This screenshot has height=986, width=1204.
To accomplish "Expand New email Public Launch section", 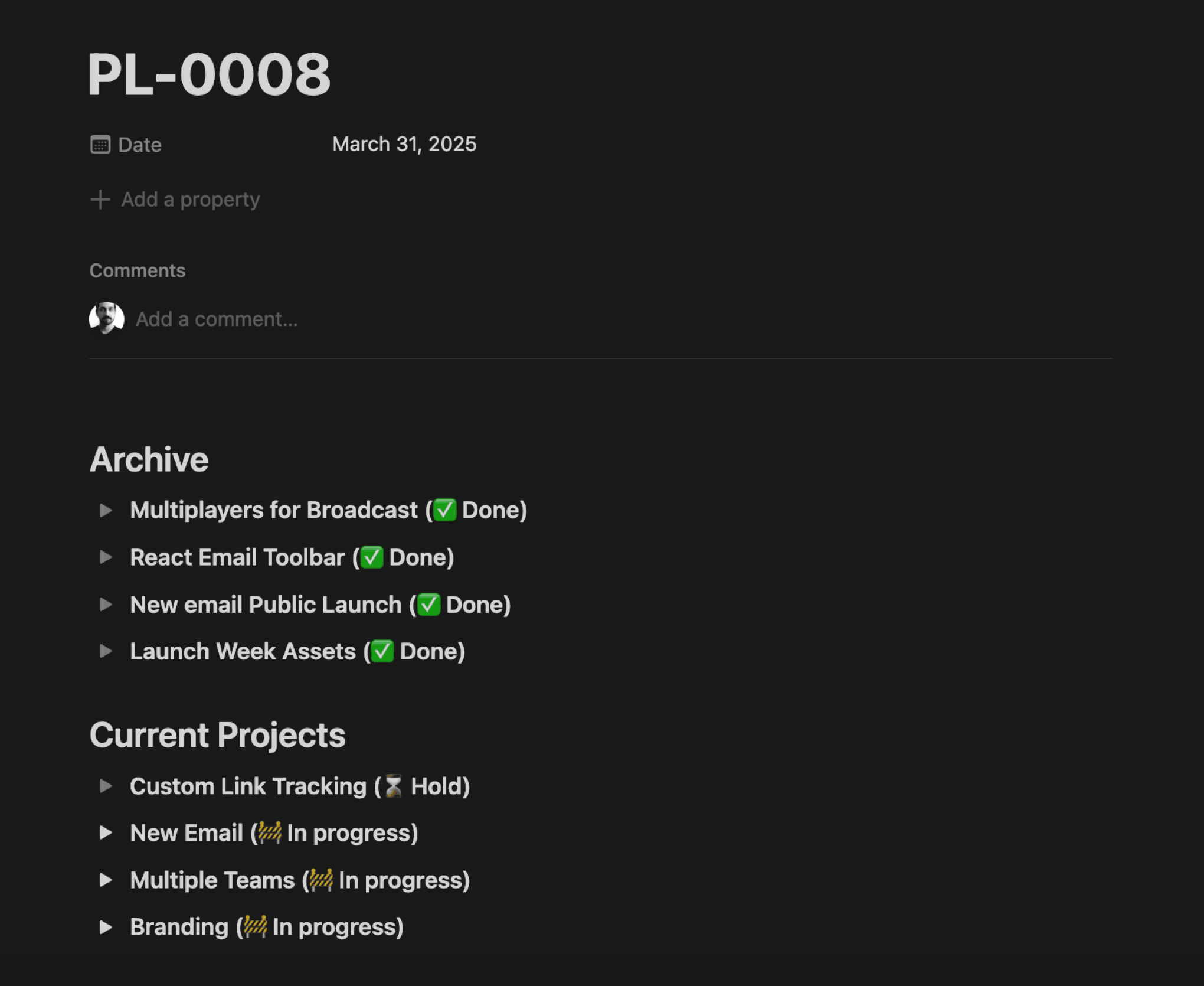I will click(106, 605).
